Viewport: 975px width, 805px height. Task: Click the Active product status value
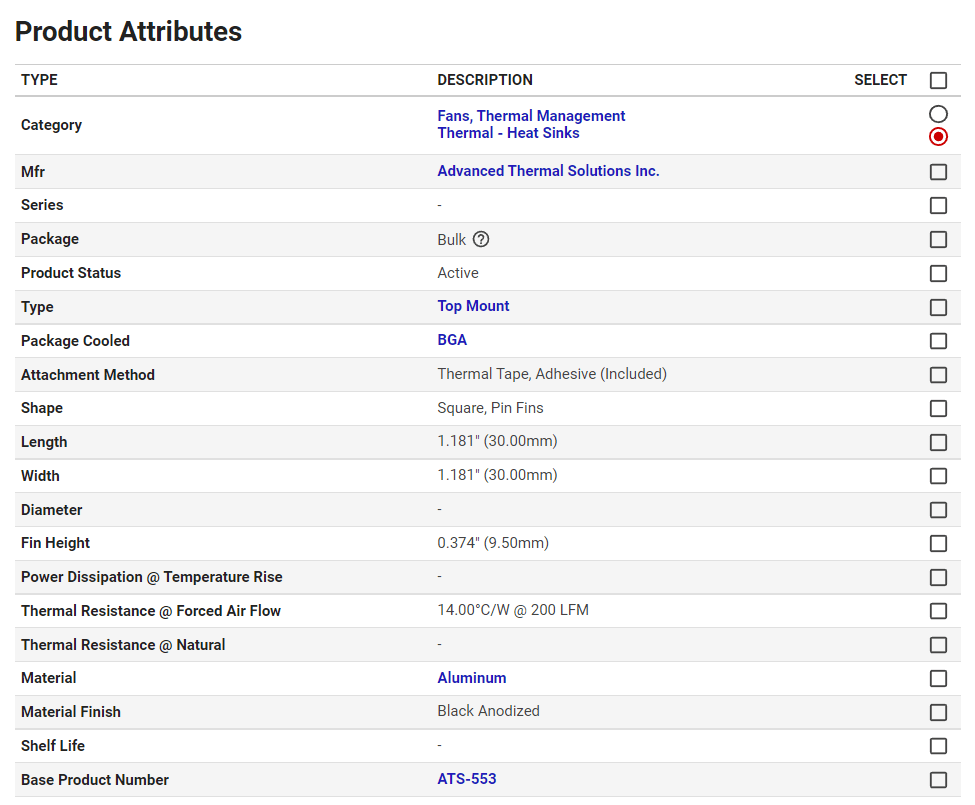point(458,273)
